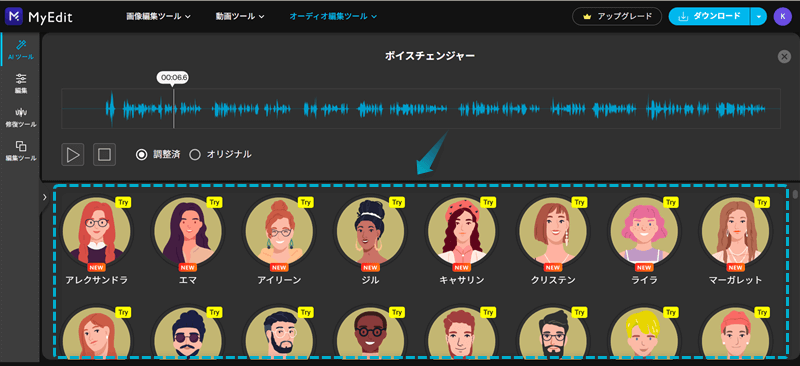The height and width of the screenshot is (366, 800).
Task: Select the ジル voice avatar
Action: pos(370,230)
